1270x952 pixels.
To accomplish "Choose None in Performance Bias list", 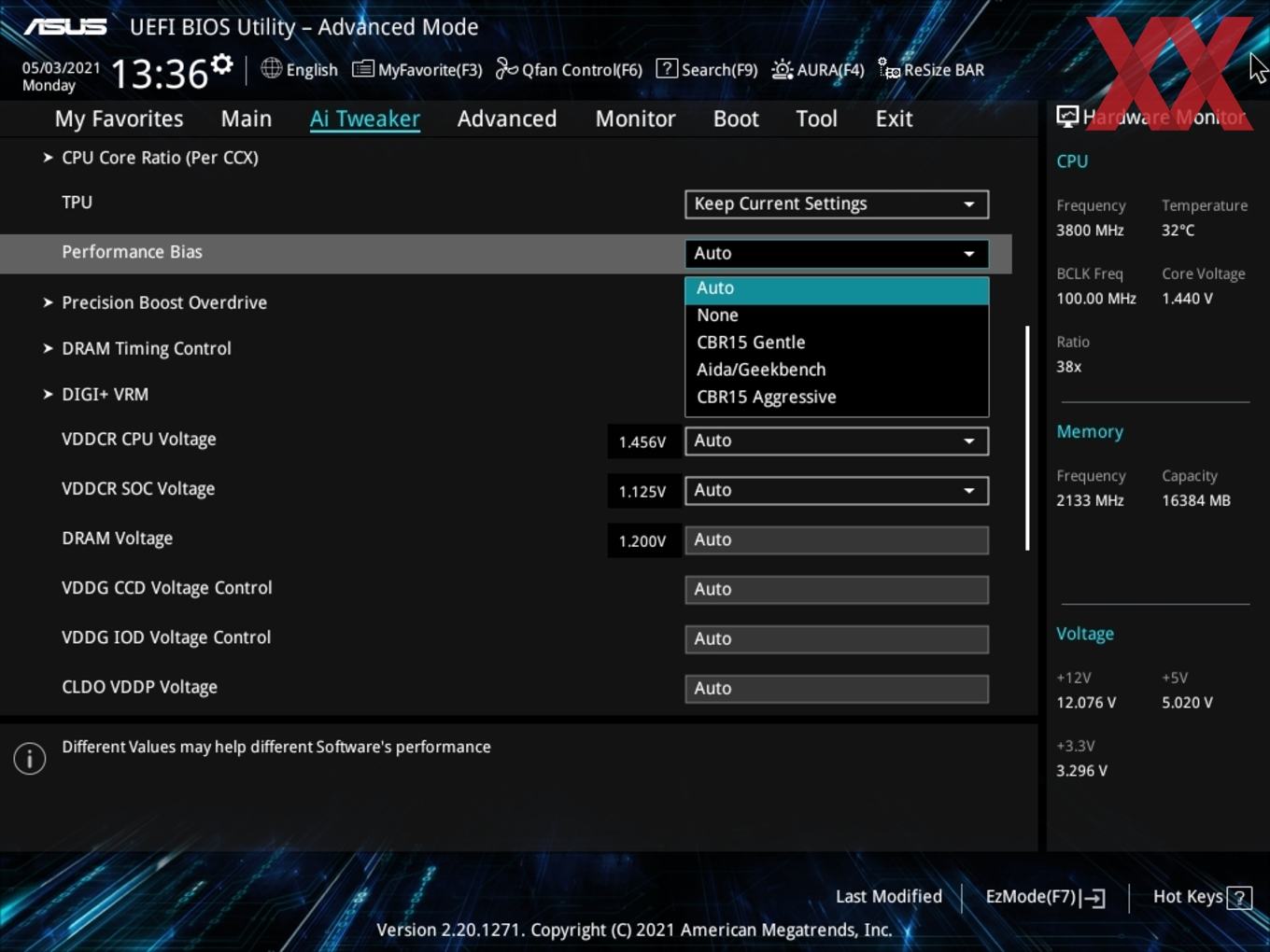I will tap(837, 315).
